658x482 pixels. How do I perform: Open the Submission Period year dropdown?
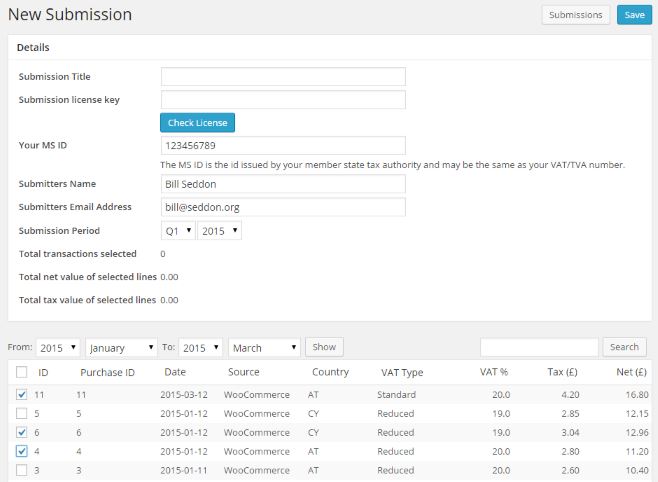(x=219, y=231)
